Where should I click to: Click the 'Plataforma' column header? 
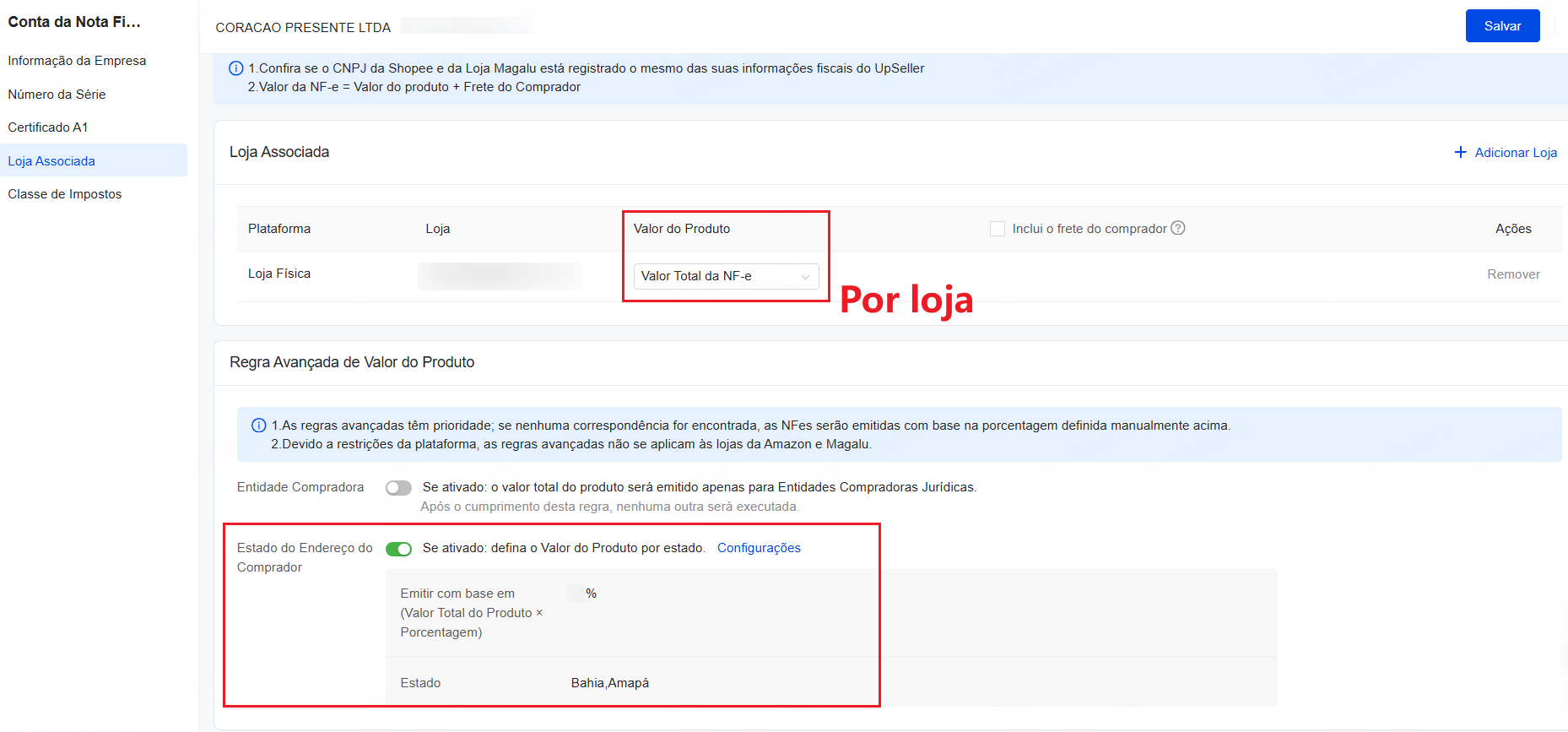pos(279,229)
